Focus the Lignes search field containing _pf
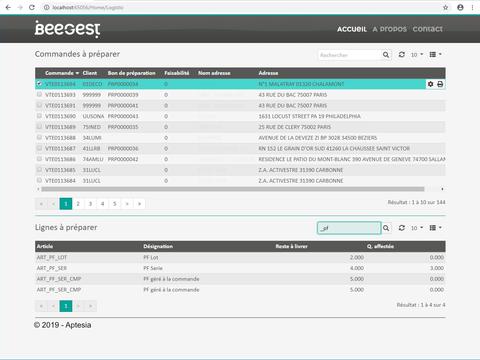Screen dimensions: 480x360 (x=349, y=228)
